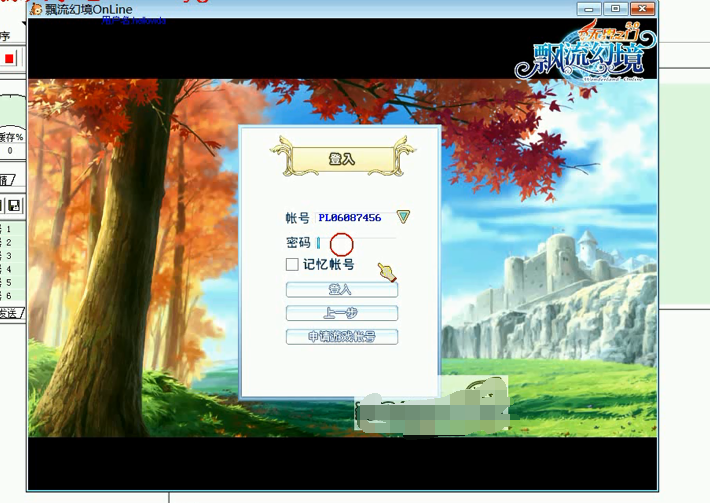The height and width of the screenshot is (503, 710).
Task: Tick the 记忆帐号 remember account checkbox
Action: pyautogui.click(x=292, y=265)
